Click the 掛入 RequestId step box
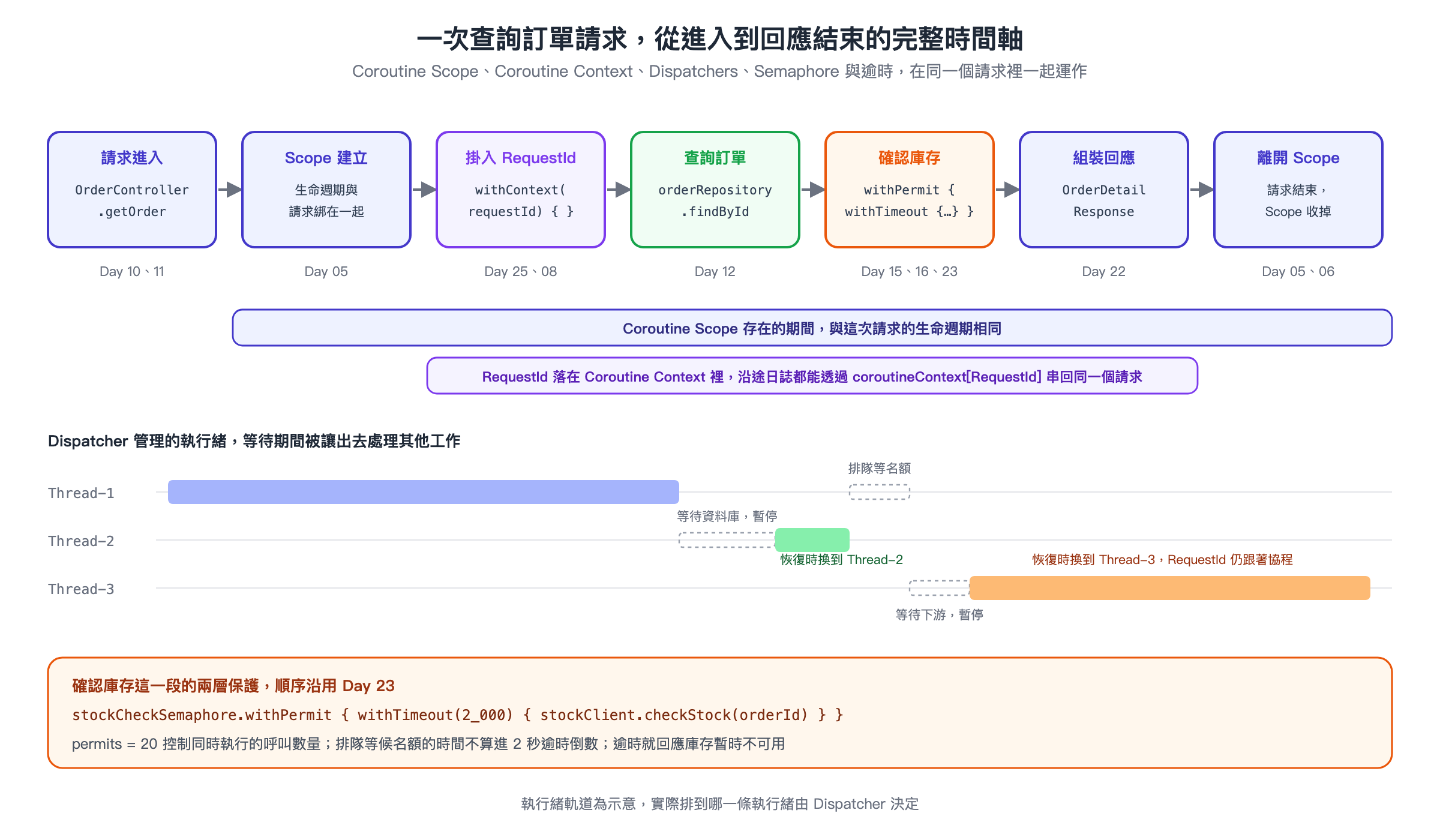The image size is (1440, 840). tap(521, 190)
